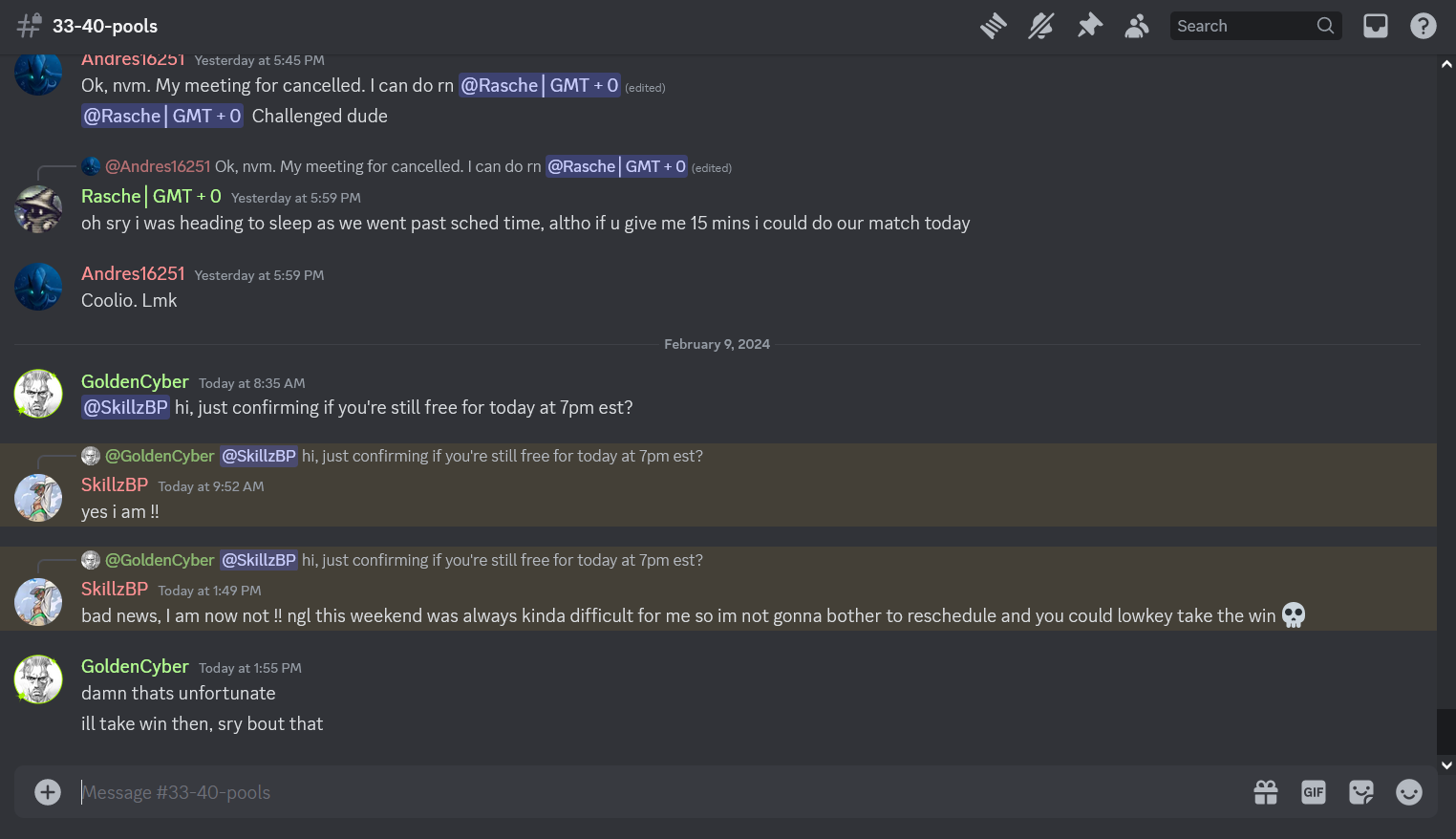The image size is (1456, 839).
Task: Send a gift using the gift icon
Action: tap(1265, 792)
